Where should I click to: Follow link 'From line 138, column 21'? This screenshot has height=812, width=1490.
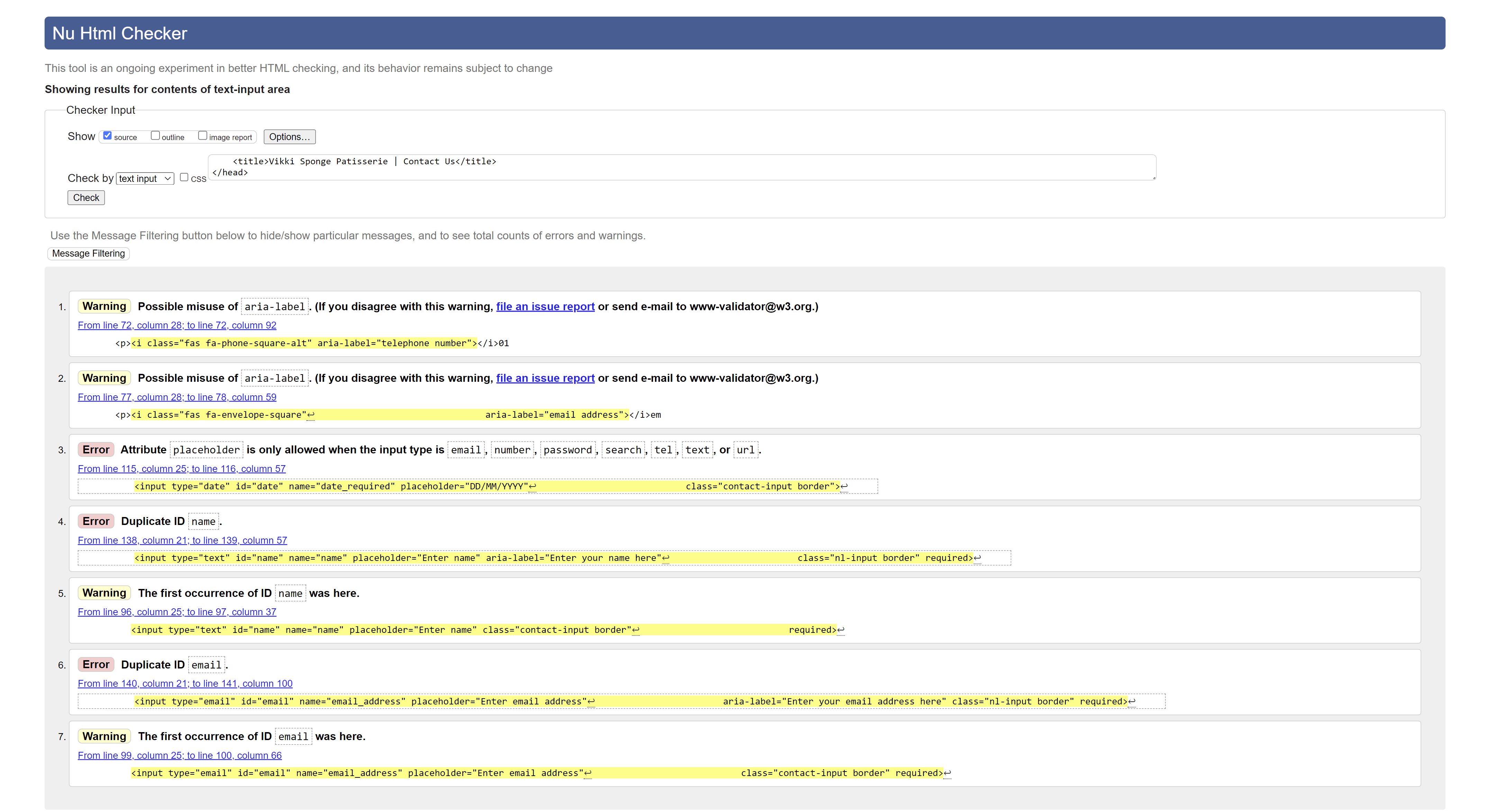tap(182, 541)
